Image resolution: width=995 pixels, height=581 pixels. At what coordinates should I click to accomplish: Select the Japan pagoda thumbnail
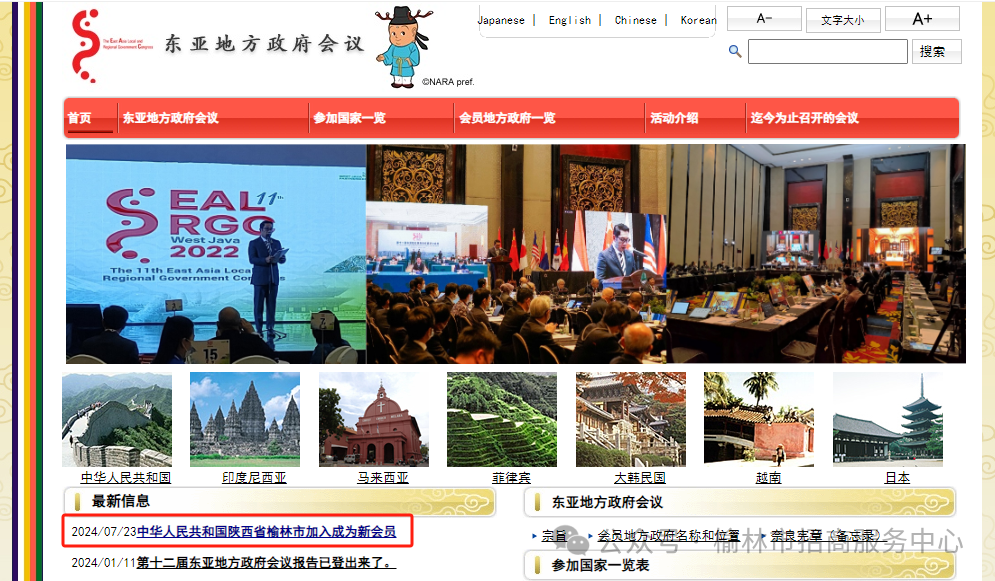(x=887, y=420)
